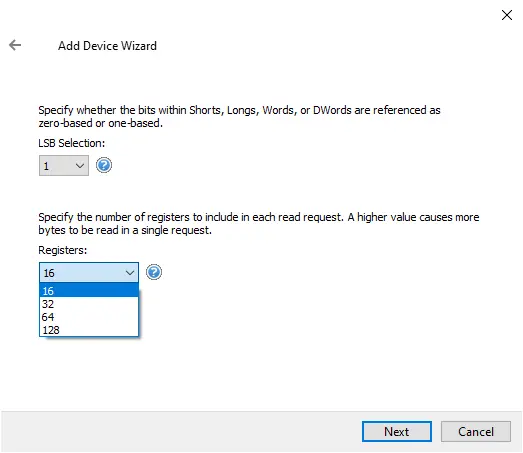The width and height of the screenshot is (523, 453).
Task: Choose 64 registers from the list
Action: (x=89, y=317)
